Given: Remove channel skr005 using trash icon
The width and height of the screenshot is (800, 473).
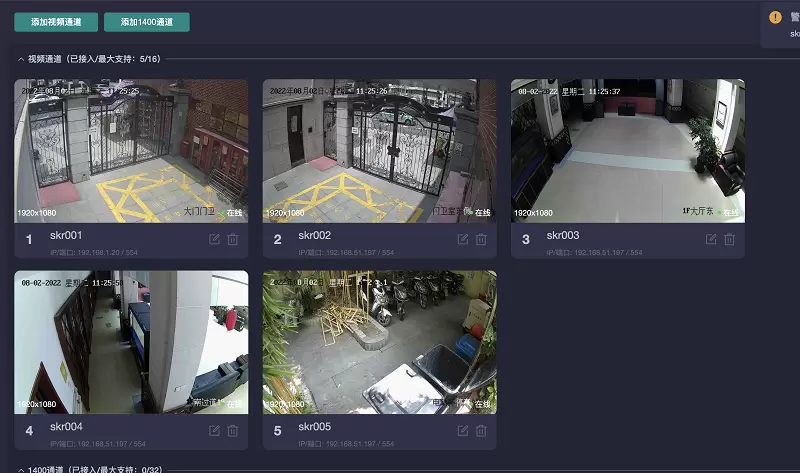Looking at the screenshot, I should tap(481, 430).
